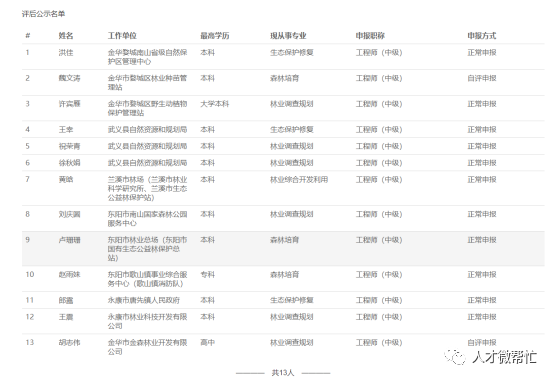Click 森林培育 in row 2
The height and width of the screenshot is (381, 554).
285,78
